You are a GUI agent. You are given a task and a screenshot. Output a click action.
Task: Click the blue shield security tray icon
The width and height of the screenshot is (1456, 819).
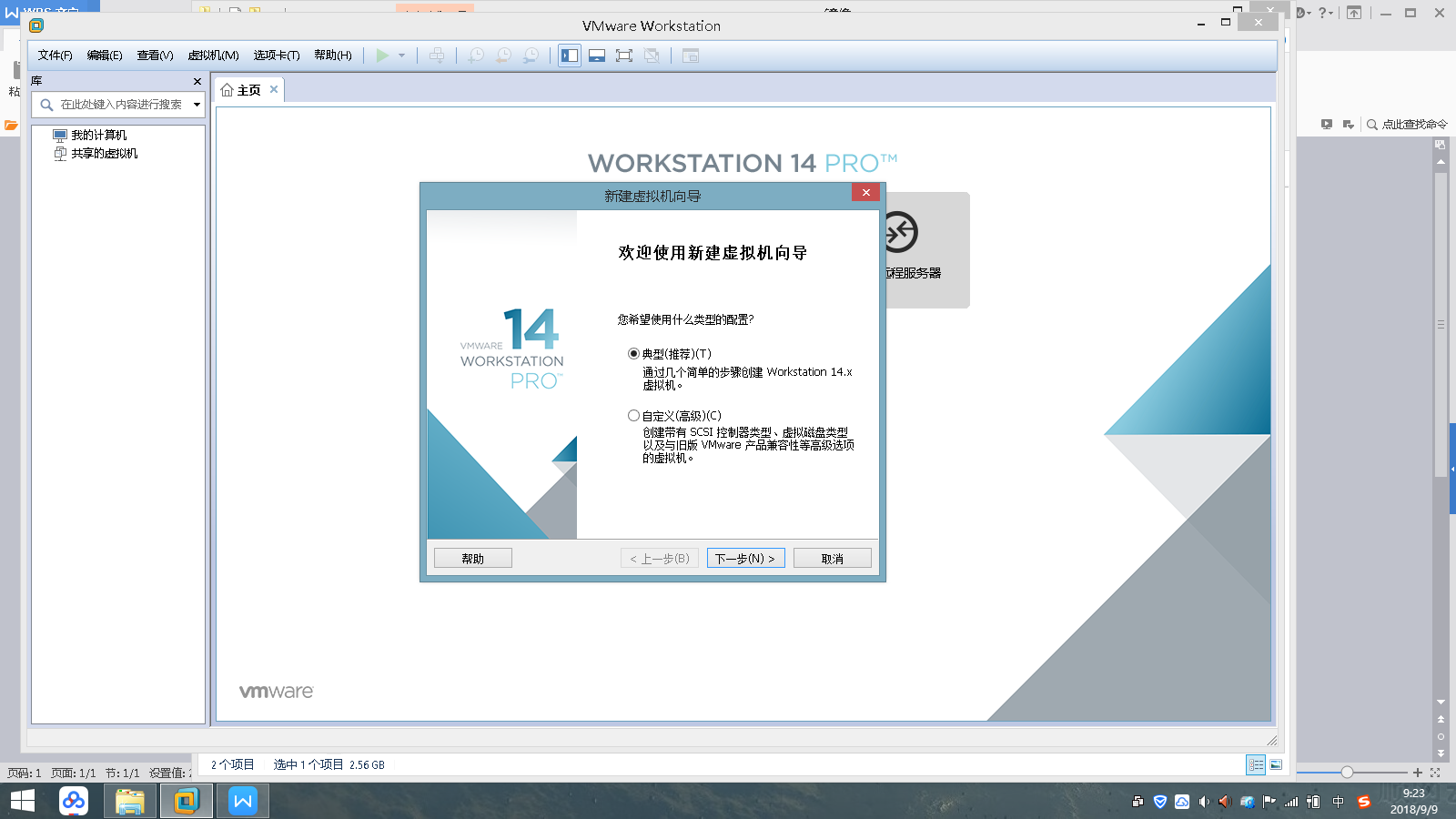click(1160, 802)
